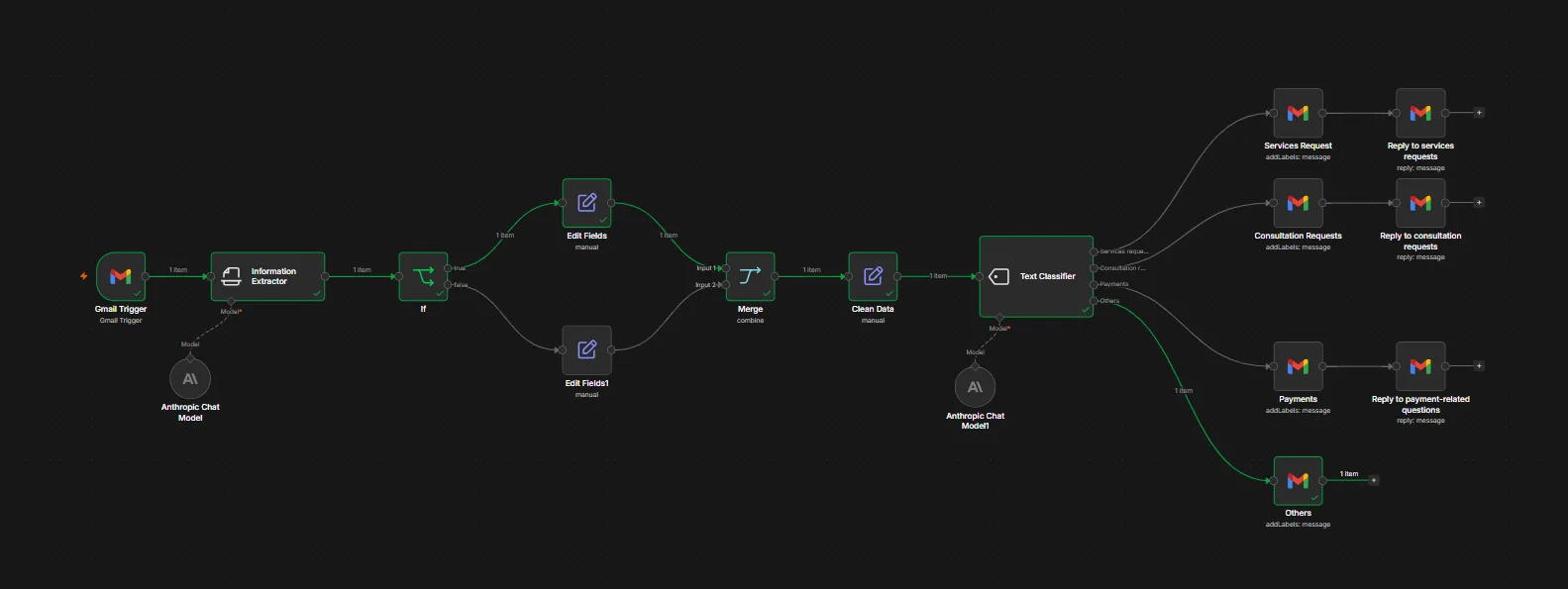Screen dimensions: 1568x589
Task: Open the Information Extractor node
Action: pyautogui.click(x=268, y=276)
